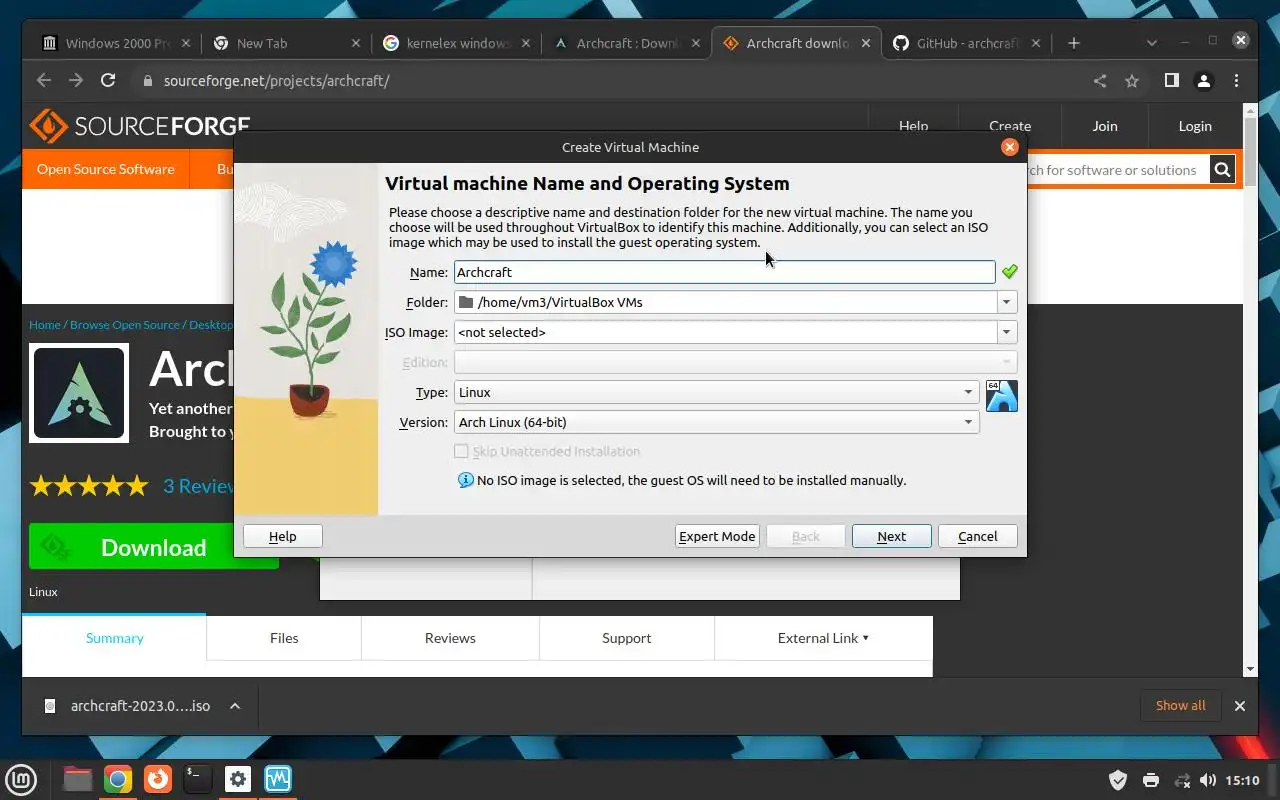Image resolution: width=1280 pixels, height=800 pixels.
Task: Click the Arch Linux 64-bit OS icon
Action: (x=1001, y=396)
